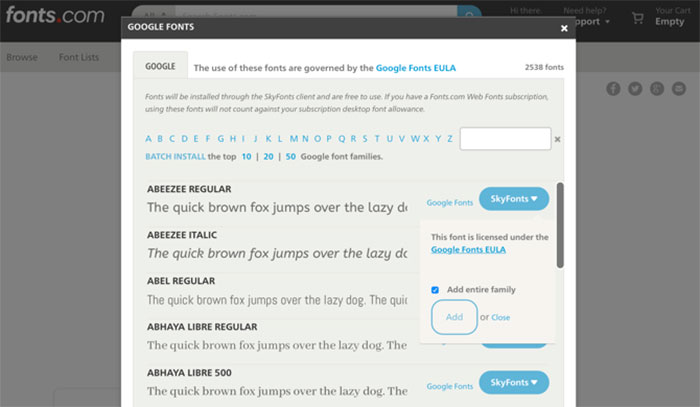The height and width of the screenshot is (407, 700).
Task: Open the Browse menu
Action: (x=22, y=57)
